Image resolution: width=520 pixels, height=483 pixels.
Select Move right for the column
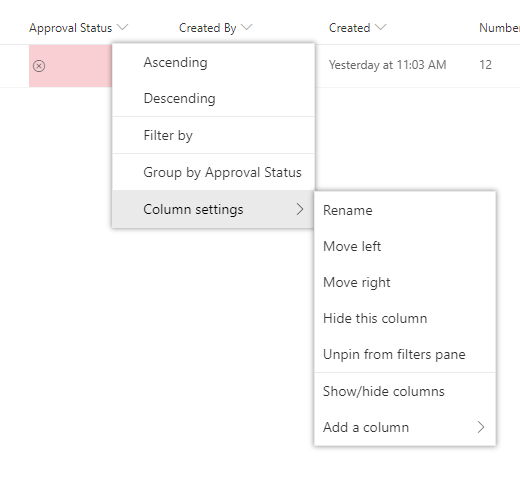tap(405, 282)
